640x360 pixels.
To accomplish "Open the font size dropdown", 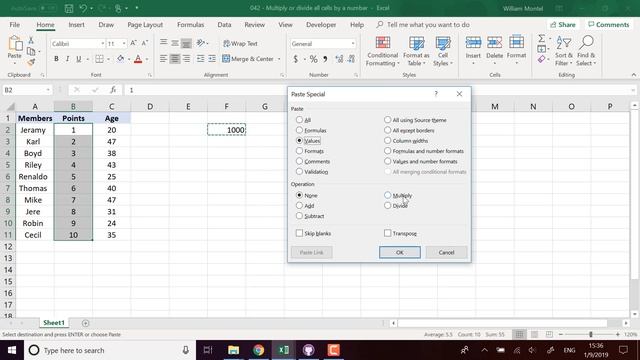I will 124,44.
